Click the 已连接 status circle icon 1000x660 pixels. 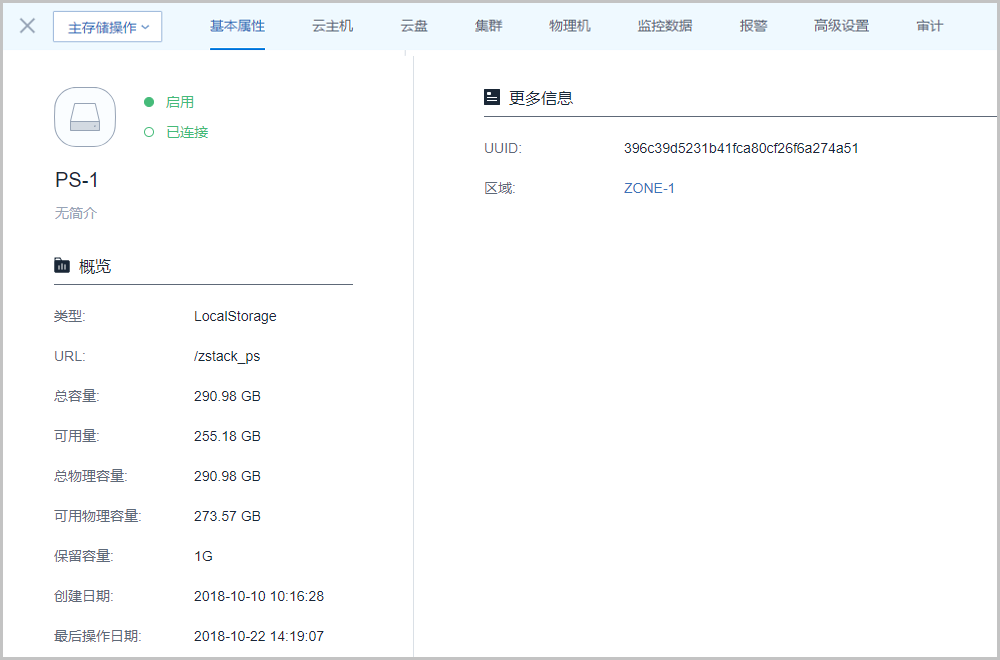(149, 132)
